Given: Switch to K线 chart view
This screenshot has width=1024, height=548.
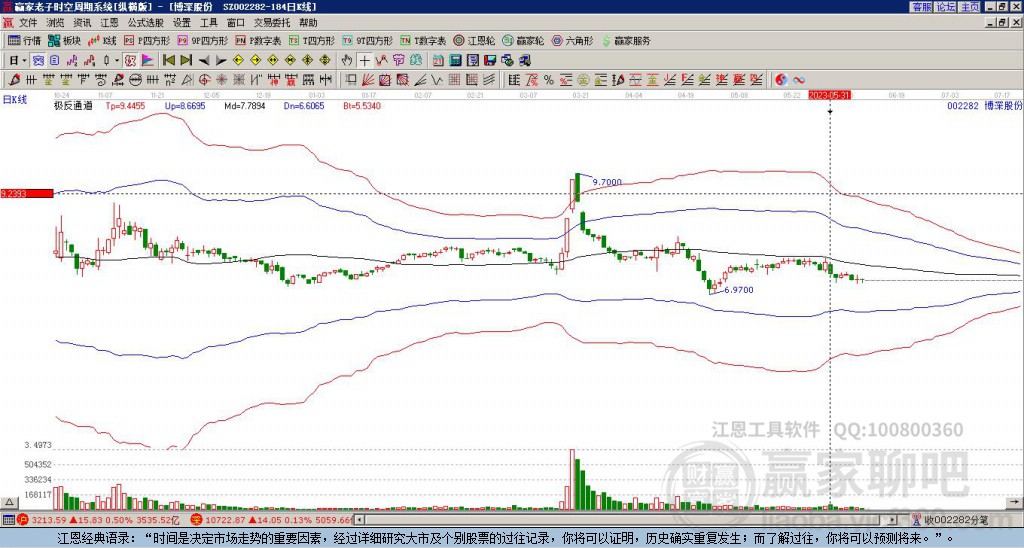Looking at the screenshot, I should (101, 40).
